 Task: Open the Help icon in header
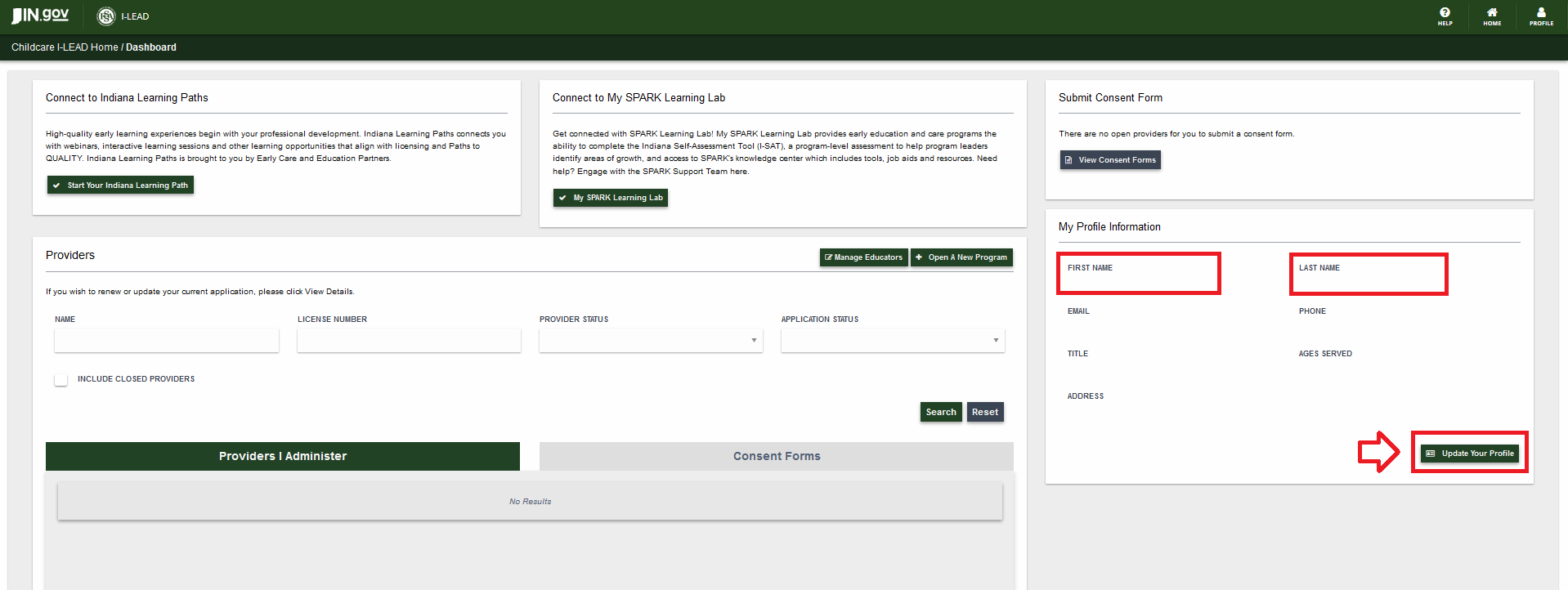point(1445,16)
